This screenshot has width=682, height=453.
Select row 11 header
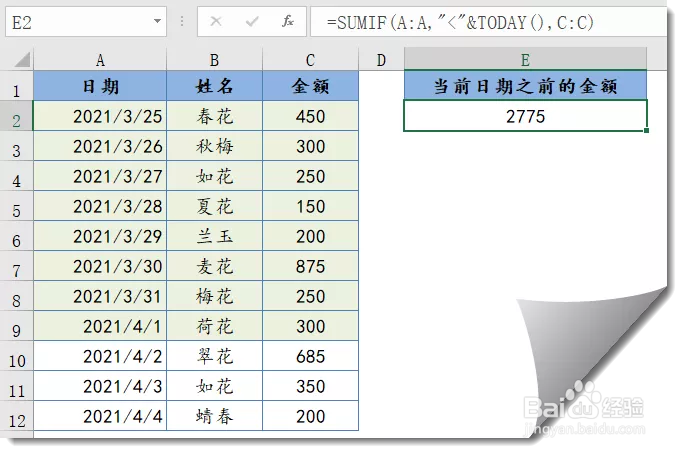(17, 386)
